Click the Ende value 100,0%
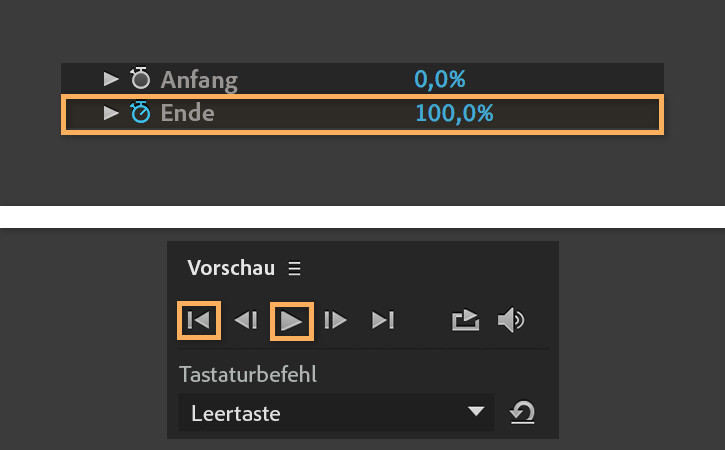Viewport: 725px width, 450px height. click(454, 113)
